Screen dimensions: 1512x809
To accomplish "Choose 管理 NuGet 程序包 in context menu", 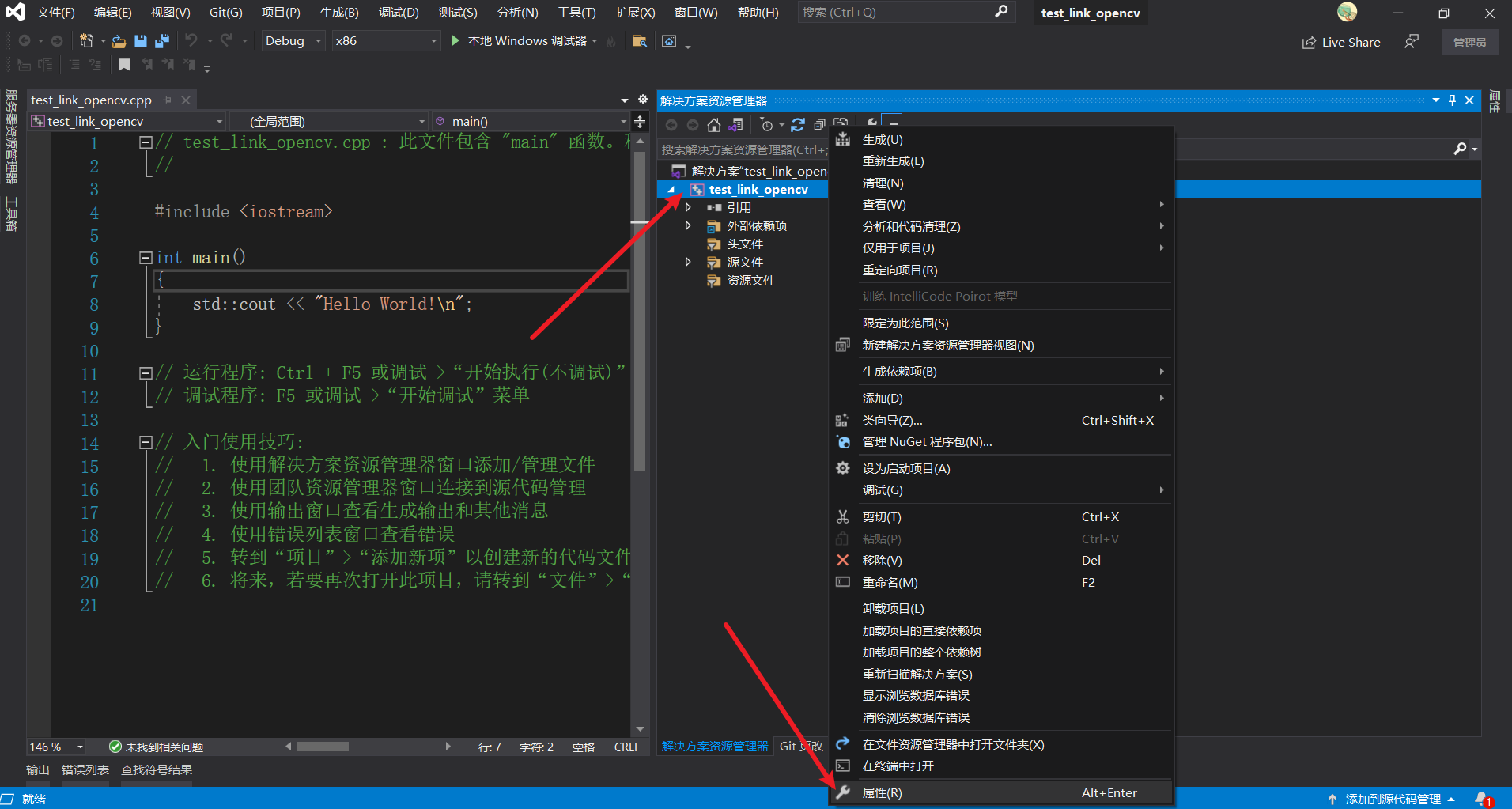I will (x=1000, y=442).
